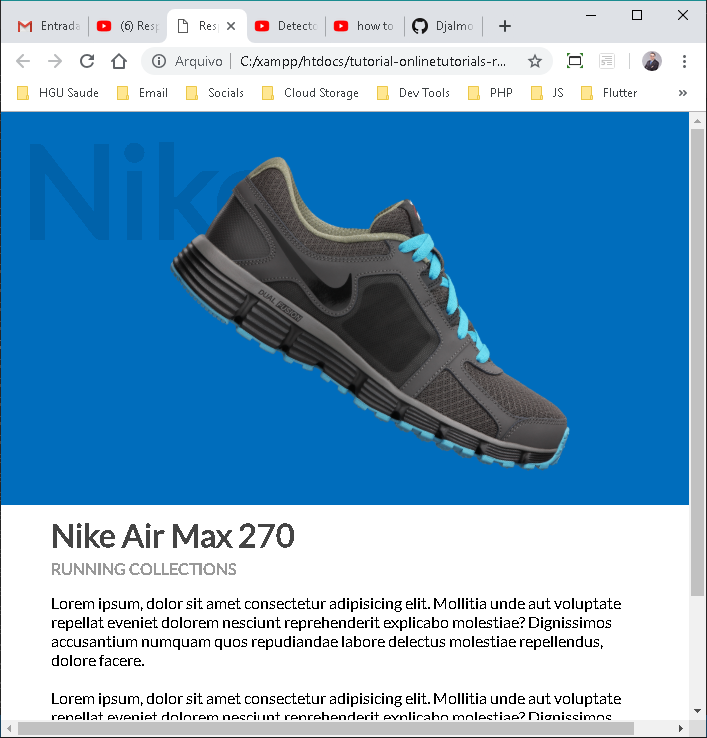The image size is (707, 738).
Task: View site information icon beside Arquivo
Action: 159,61
